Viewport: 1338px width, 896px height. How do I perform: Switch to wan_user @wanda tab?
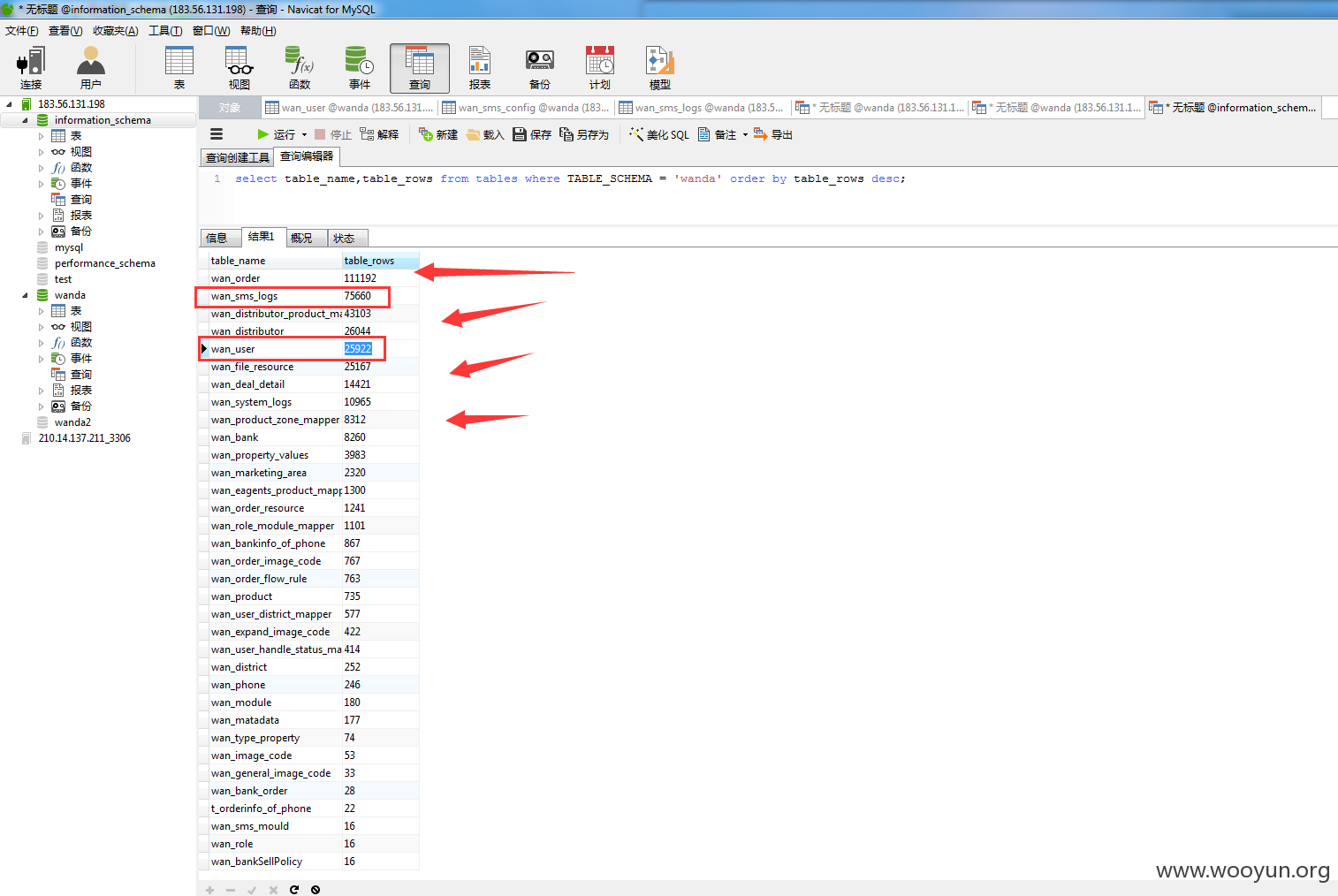[349, 108]
